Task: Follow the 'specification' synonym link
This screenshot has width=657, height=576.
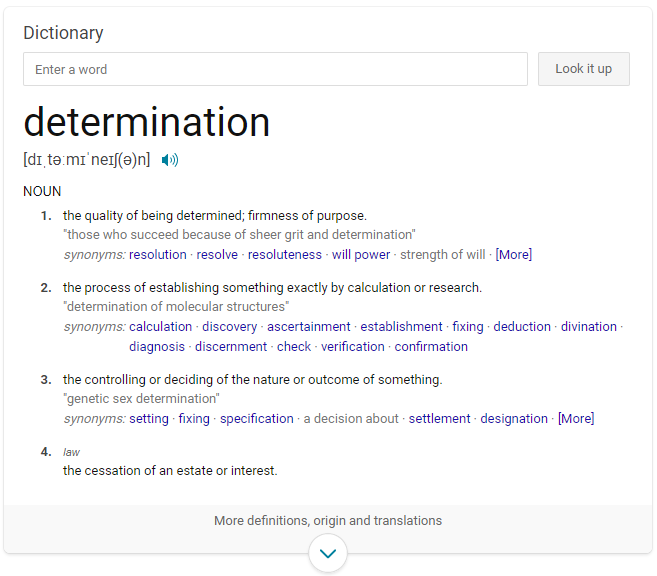Action: (257, 419)
